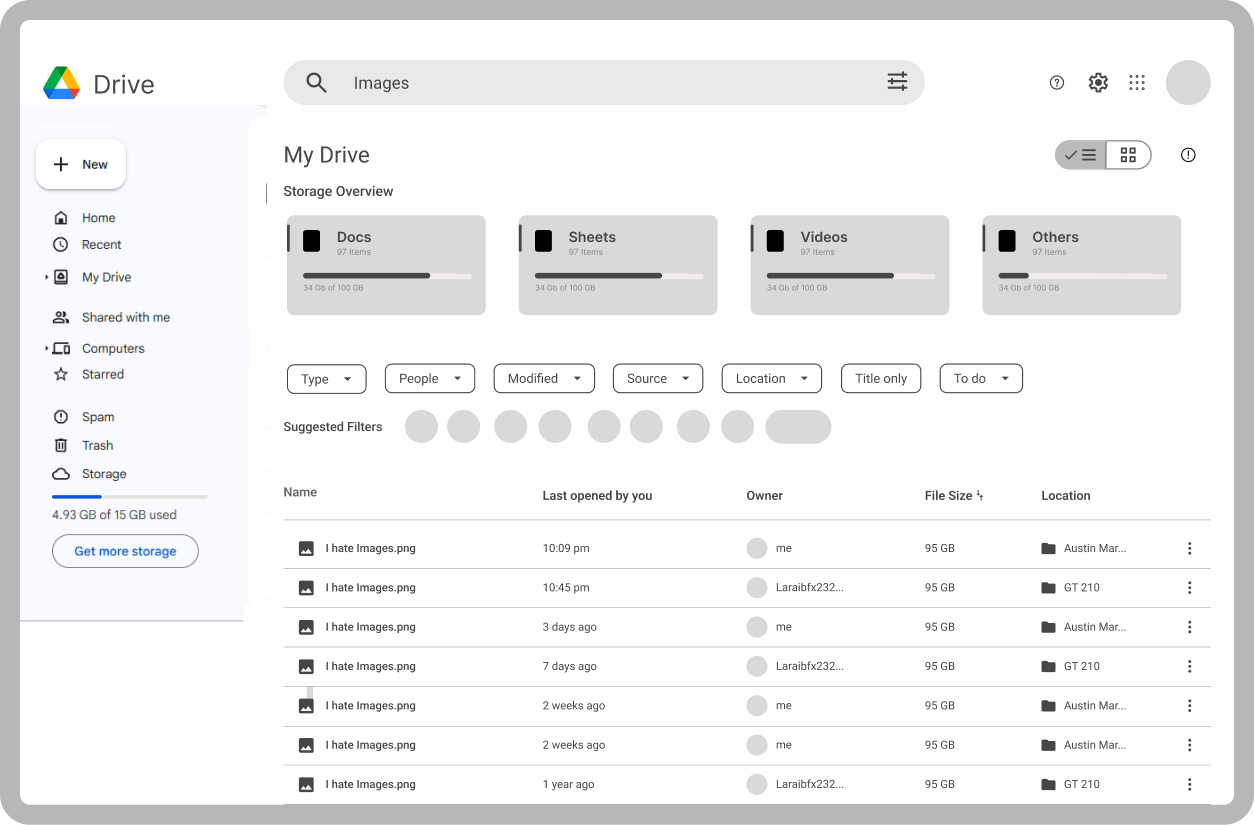The height and width of the screenshot is (825, 1254).
Task: Go to Recent in sidebar
Action: click(102, 245)
